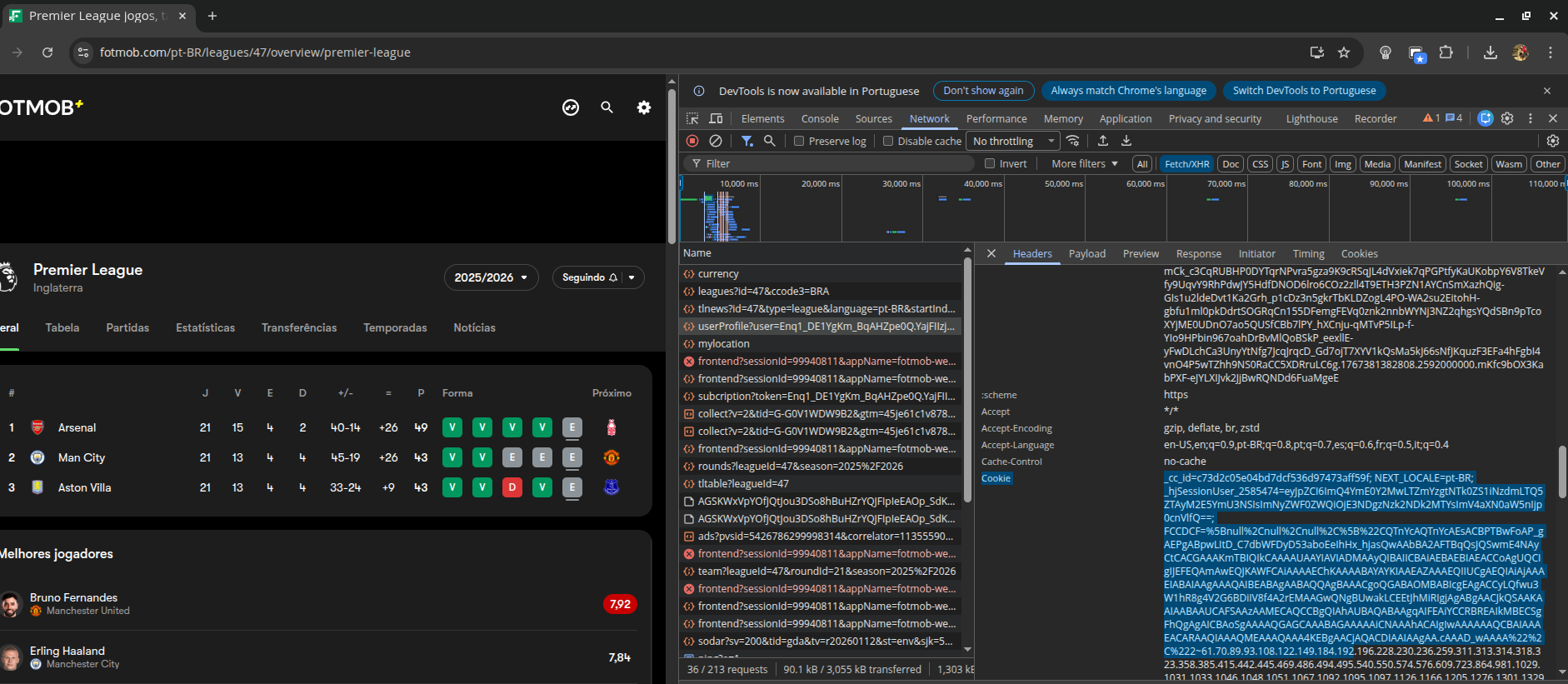This screenshot has width=1568, height=684.
Task: Select the inspect element picker icon
Action: point(692,118)
